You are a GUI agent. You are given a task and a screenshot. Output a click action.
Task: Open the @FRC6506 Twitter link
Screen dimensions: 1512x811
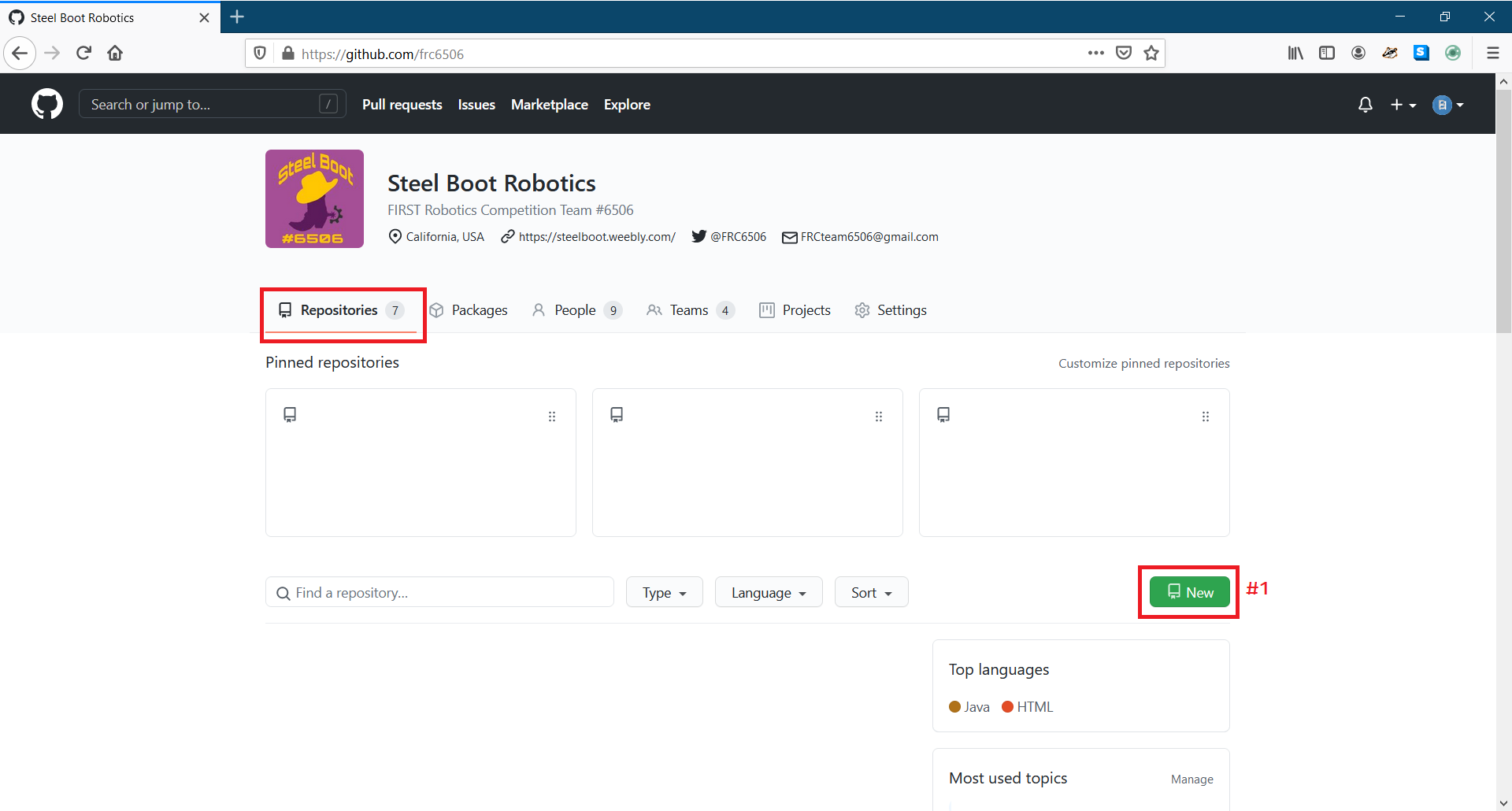738,236
